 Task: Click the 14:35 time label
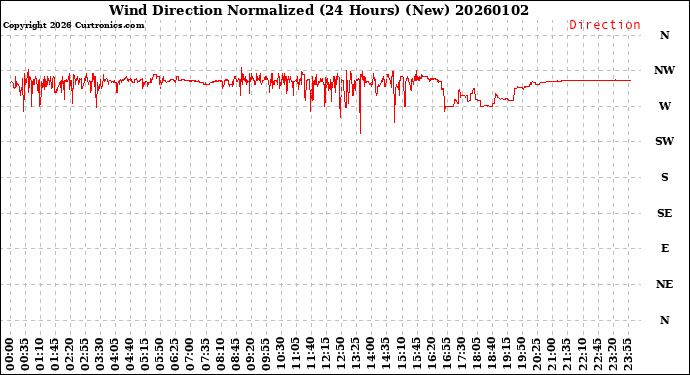386,354
